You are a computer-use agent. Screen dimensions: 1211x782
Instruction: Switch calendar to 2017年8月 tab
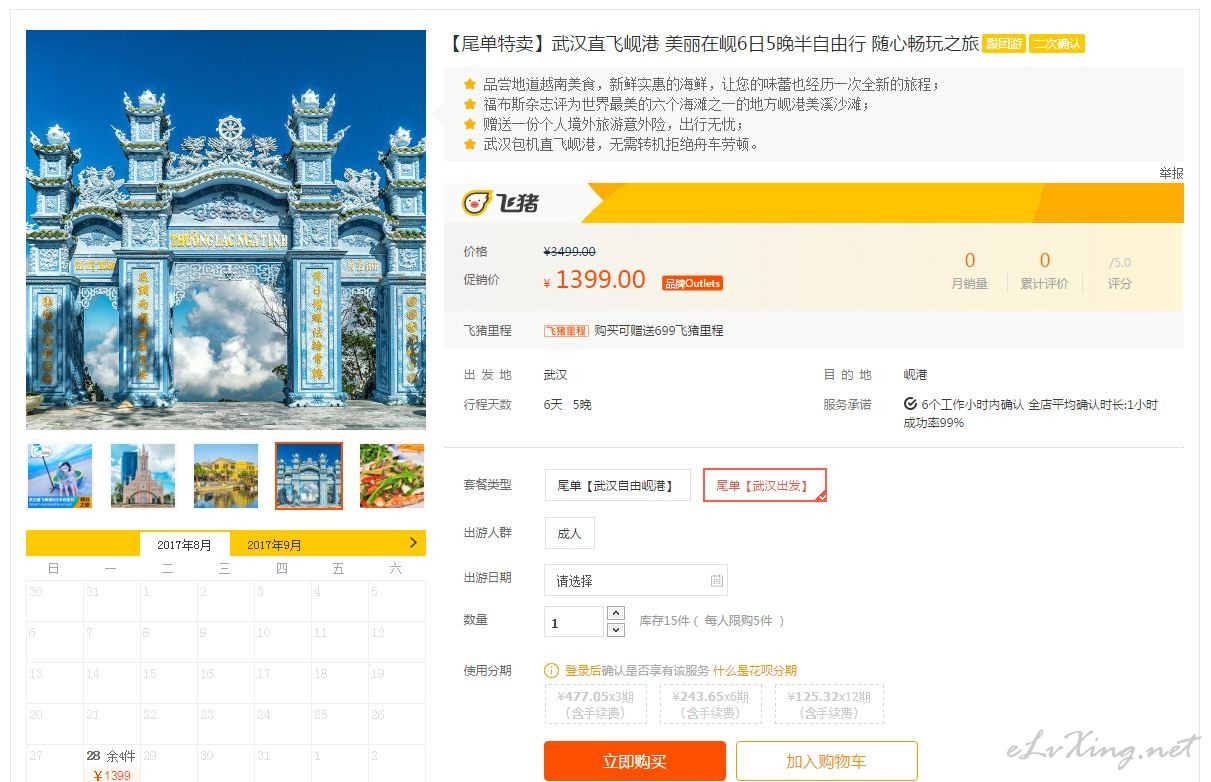pyautogui.click(x=185, y=545)
